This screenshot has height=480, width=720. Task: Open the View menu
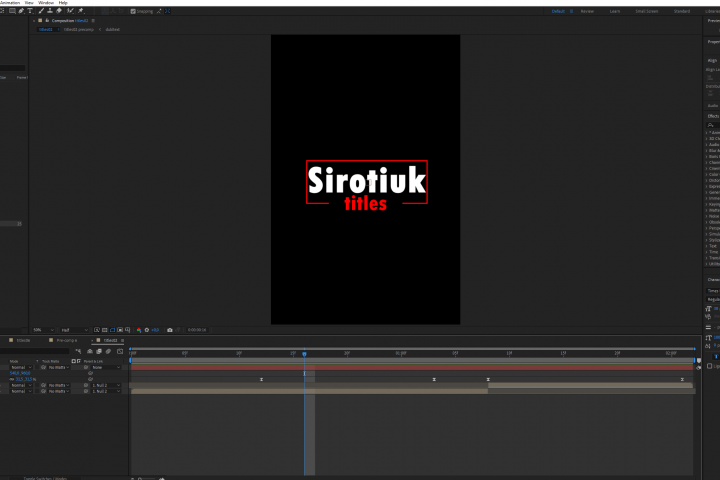[29, 3]
